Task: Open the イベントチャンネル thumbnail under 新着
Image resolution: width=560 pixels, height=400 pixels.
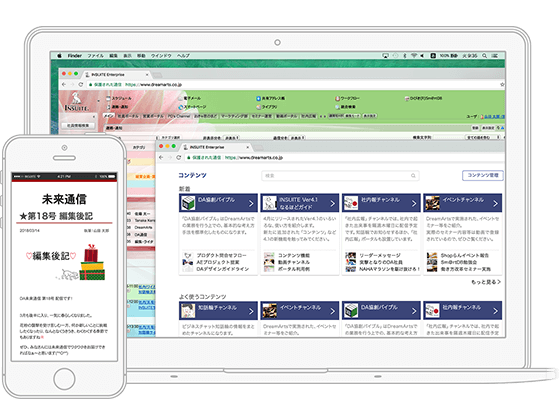Action: [432, 203]
